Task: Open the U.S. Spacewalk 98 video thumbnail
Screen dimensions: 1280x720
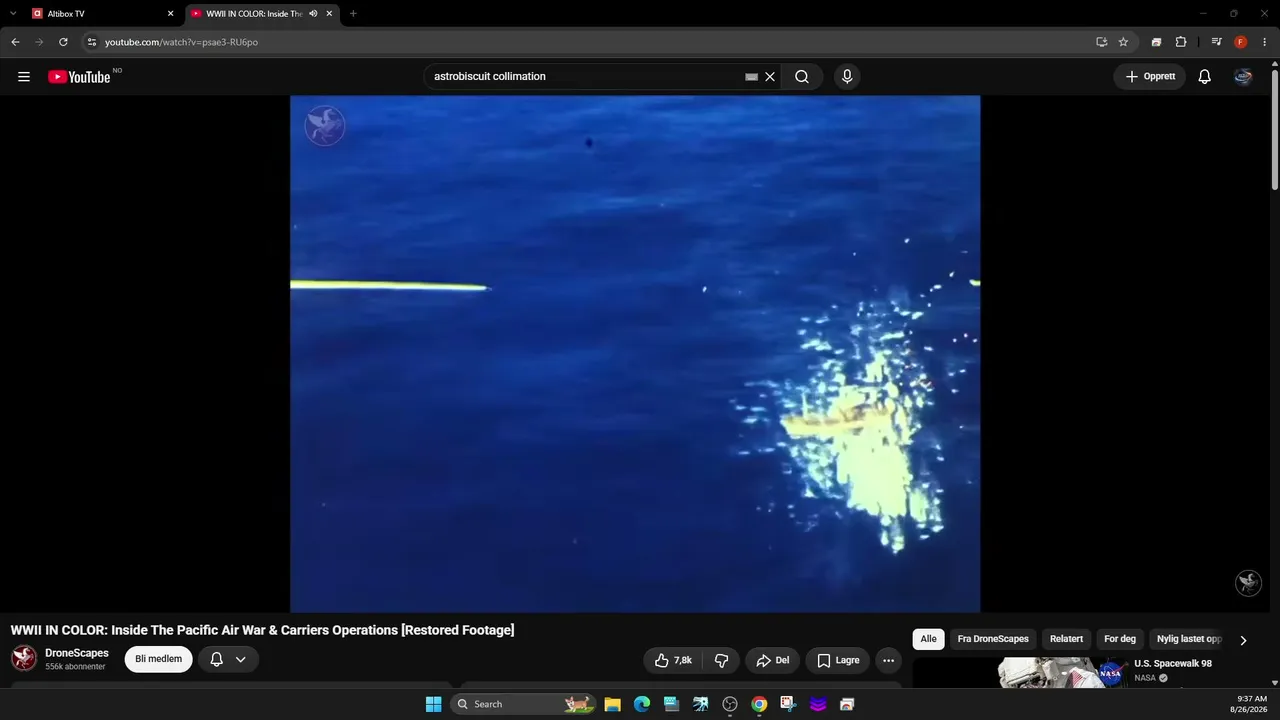Action: coord(1019,673)
